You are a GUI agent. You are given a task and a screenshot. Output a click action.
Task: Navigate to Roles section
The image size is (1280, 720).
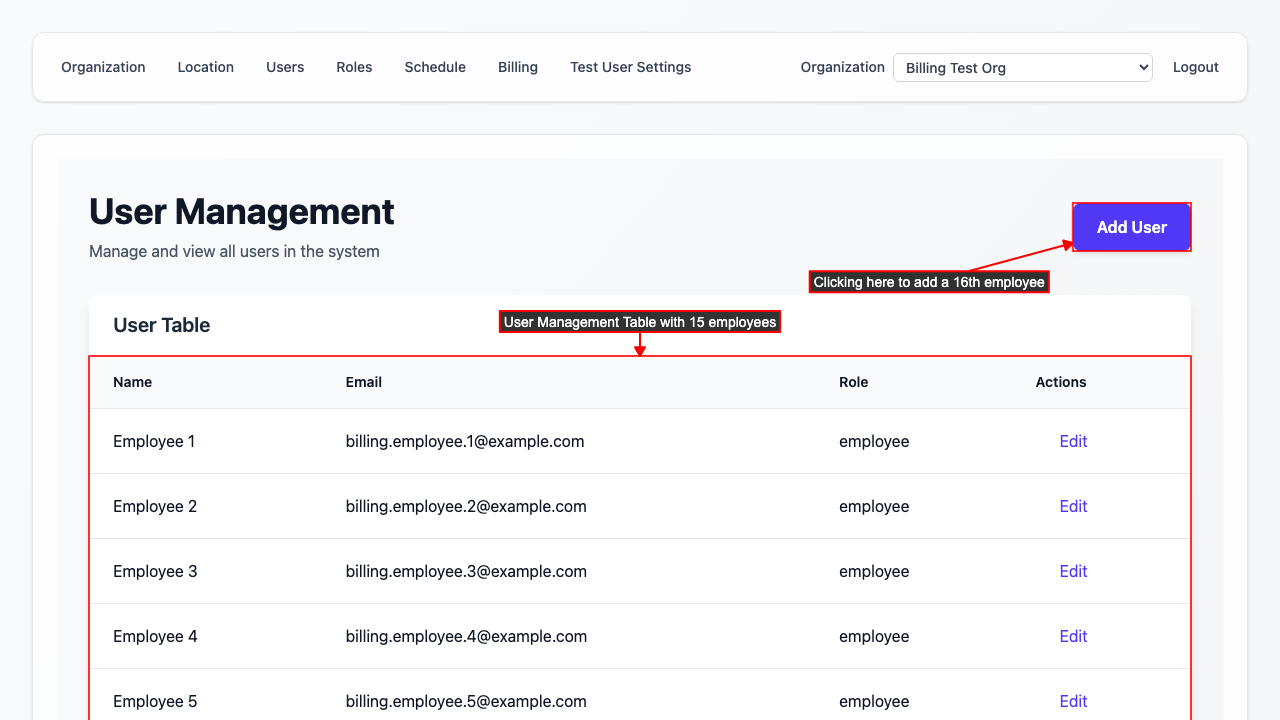click(354, 67)
